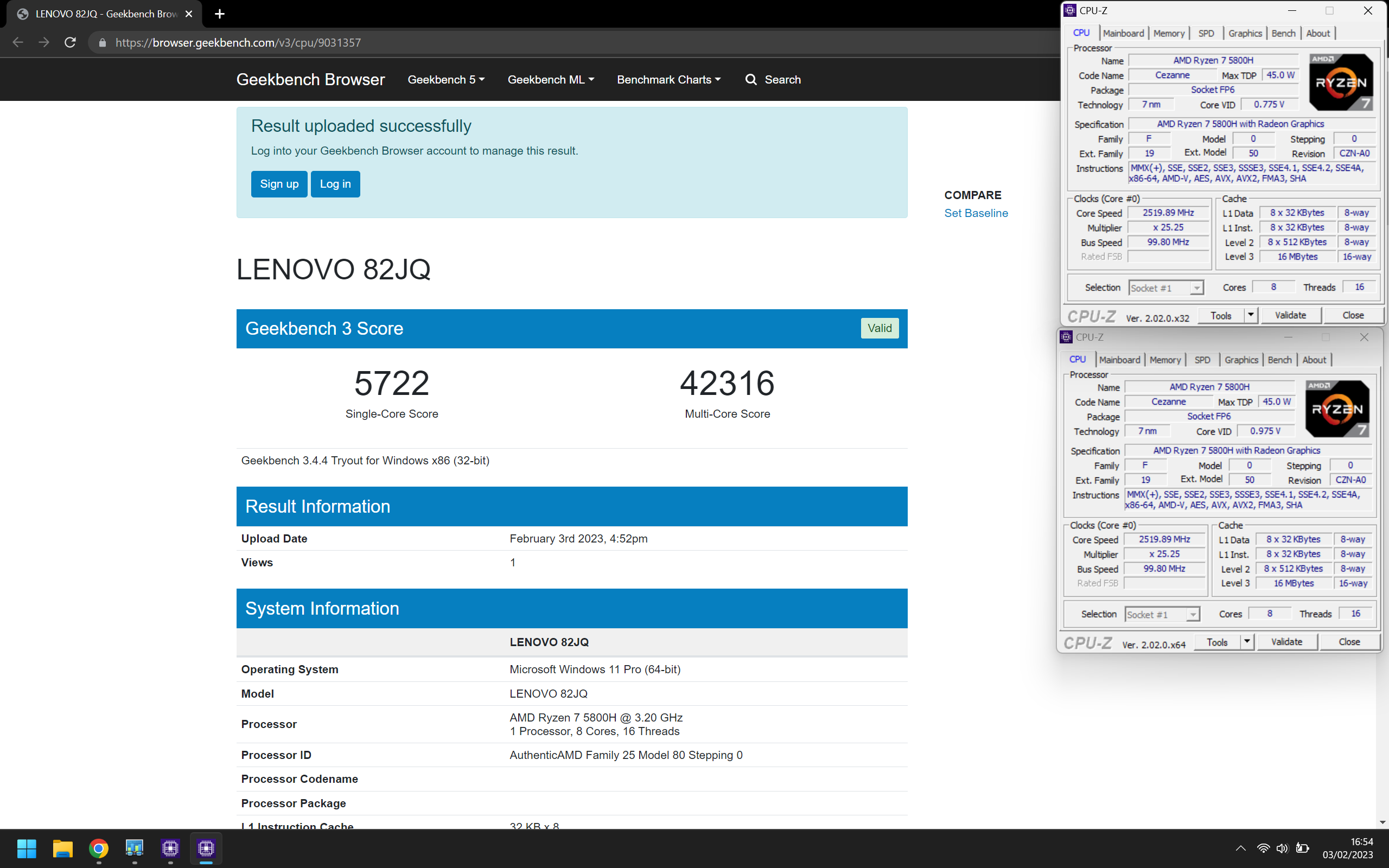Image resolution: width=1389 pixels, height=868 pixels.
Task: Open Bench tab in top CPU-Z
Action: click(x=1283, y=33)
